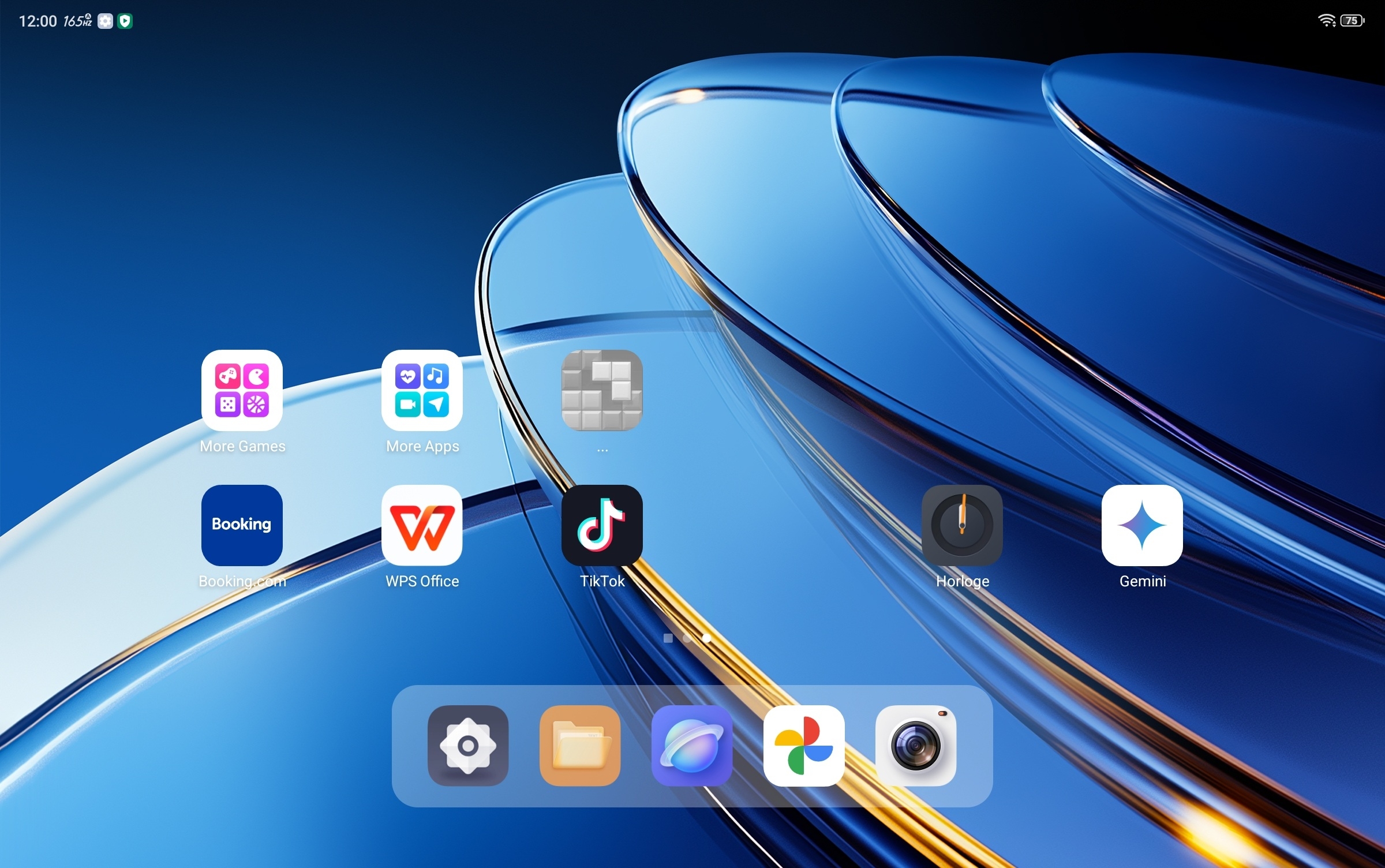Tap the "TikTok" label text
1385x868 pixels.
coord(602,581)
